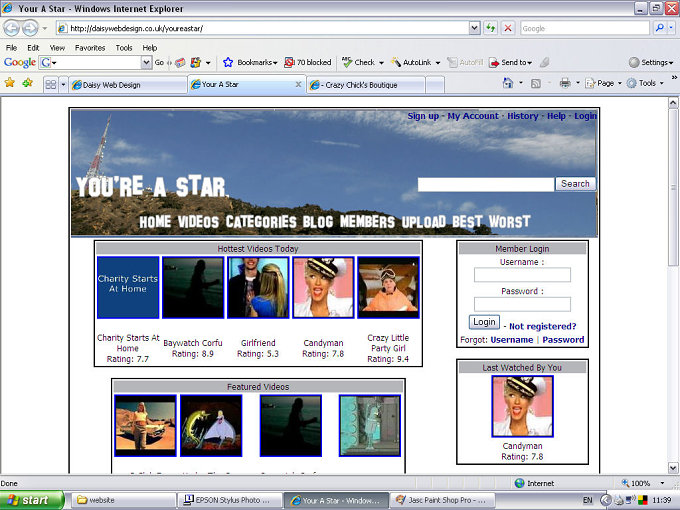
Task: Click the highlighter pen icon in the Google toolbar
Action: tap(544, 62)
